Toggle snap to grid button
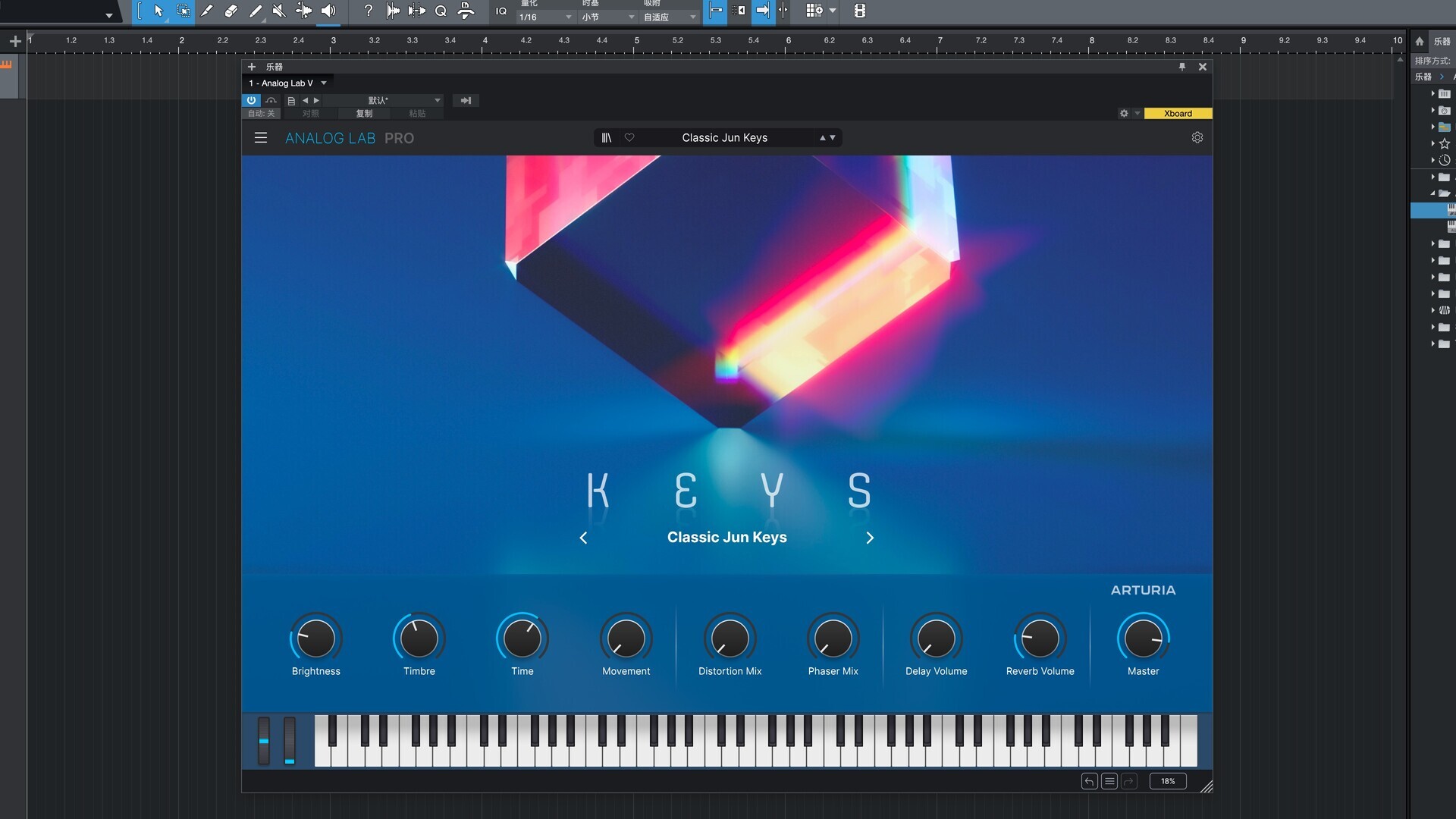Screen dimensions: 1456x819 715,11
